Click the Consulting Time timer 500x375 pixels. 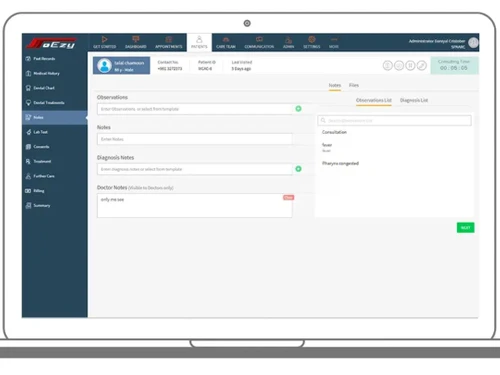(x=454, y=65)
